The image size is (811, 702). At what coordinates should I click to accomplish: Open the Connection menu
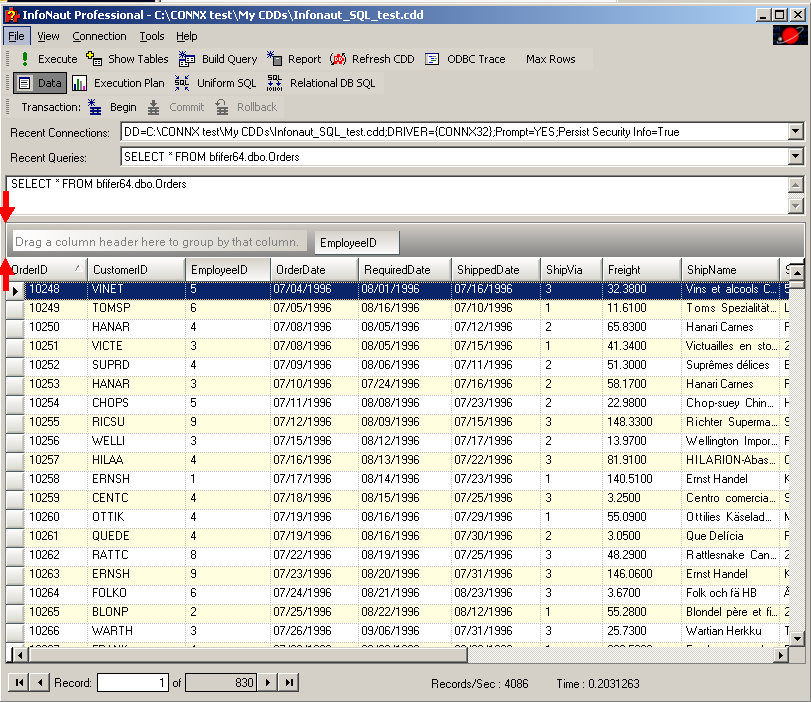(x=99, y=36)
